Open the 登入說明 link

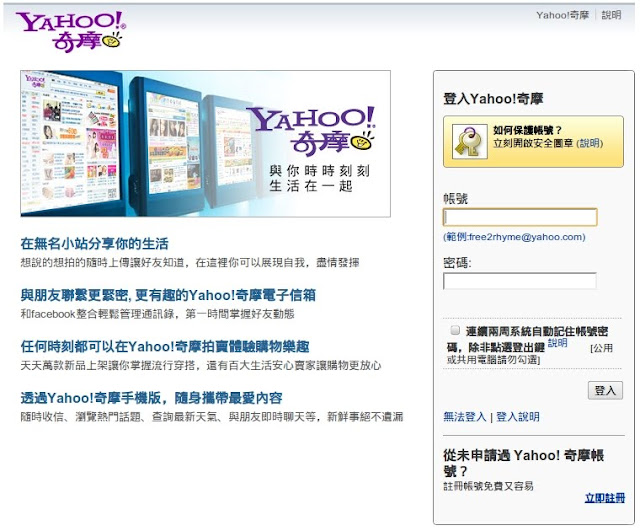[x=518, y=417]
